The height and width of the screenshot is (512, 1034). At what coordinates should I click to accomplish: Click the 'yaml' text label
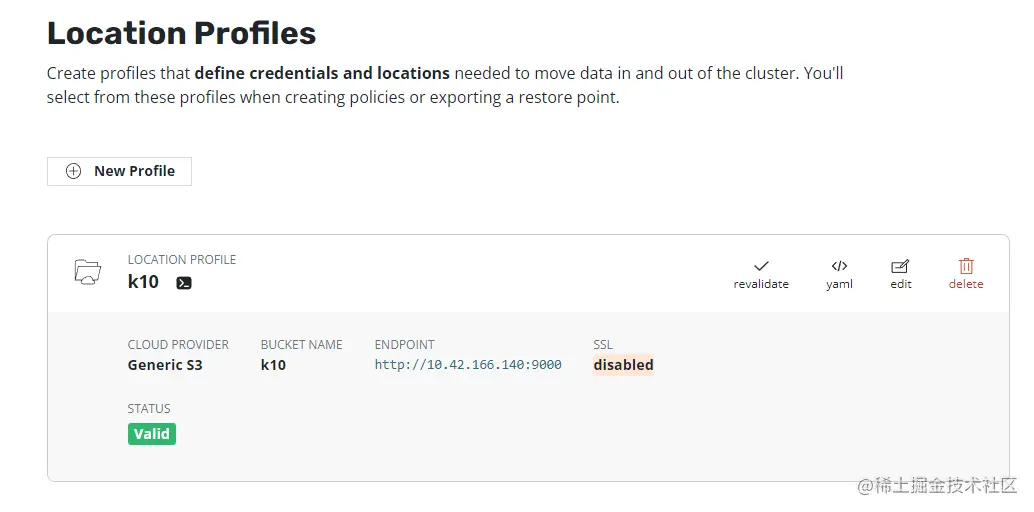pos(839,284)
